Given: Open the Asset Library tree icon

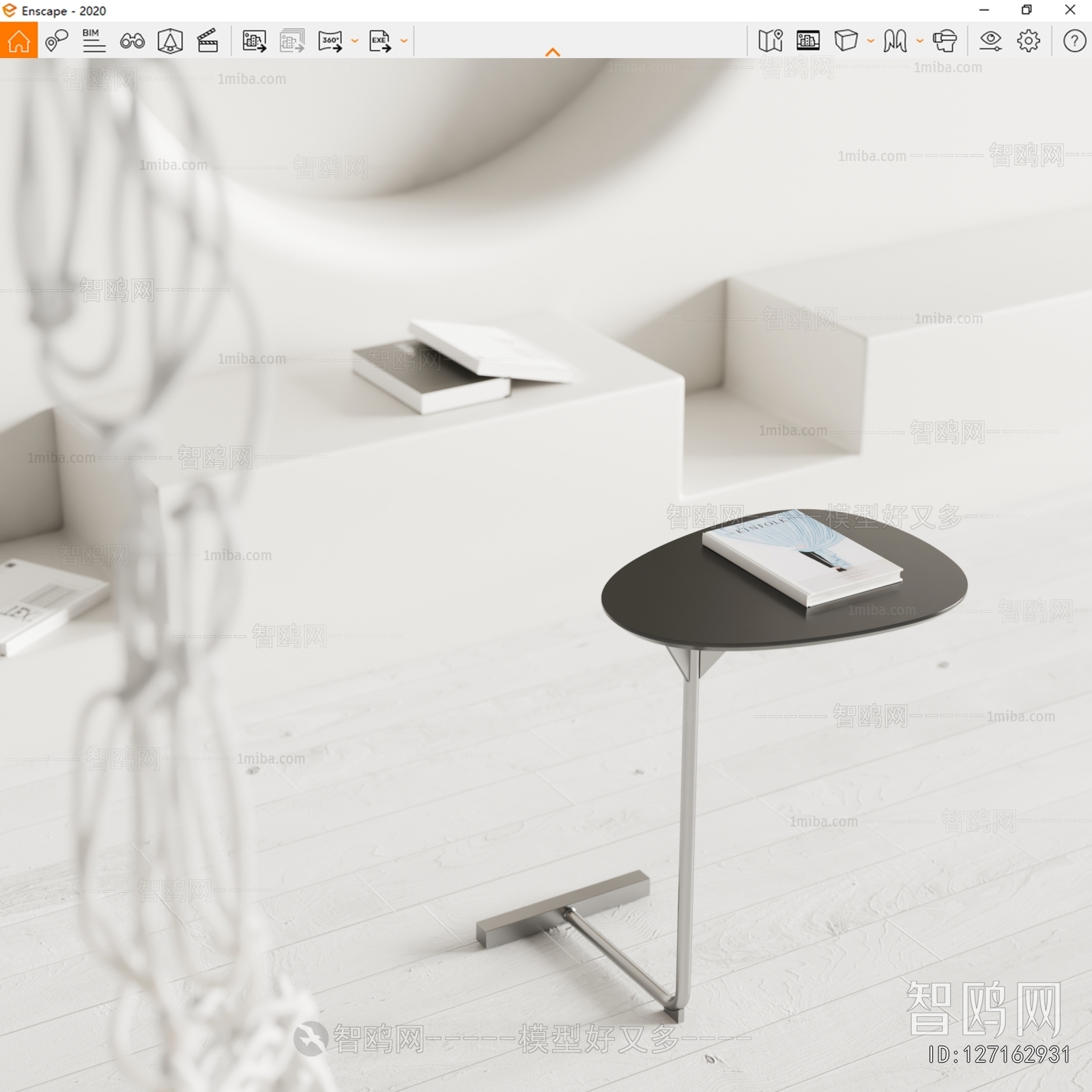Looking at the screenshot, I should 170,41.
